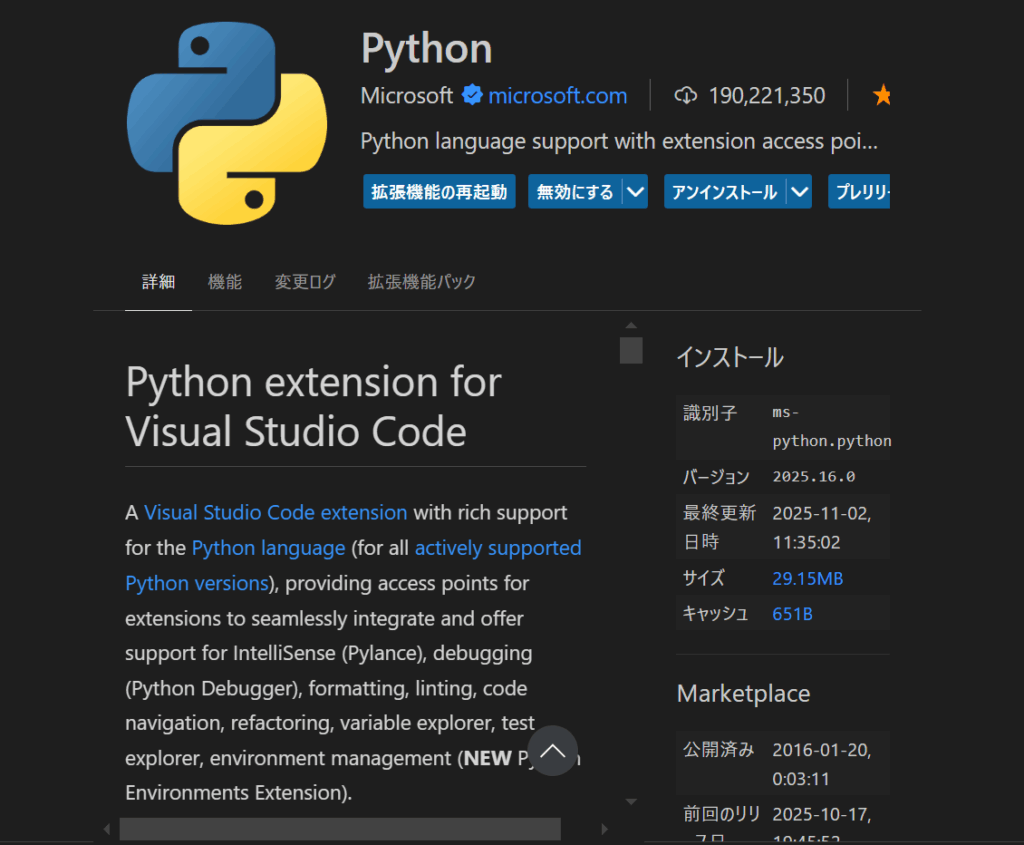Screen dimensions: 1024x845
Task: Switch to the 機能 tab
Action: pos(225,282)
